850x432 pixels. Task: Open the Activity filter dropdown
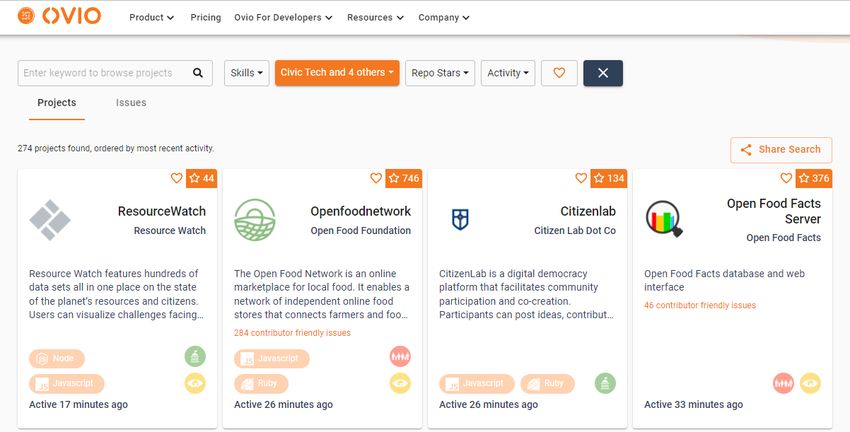508,73
